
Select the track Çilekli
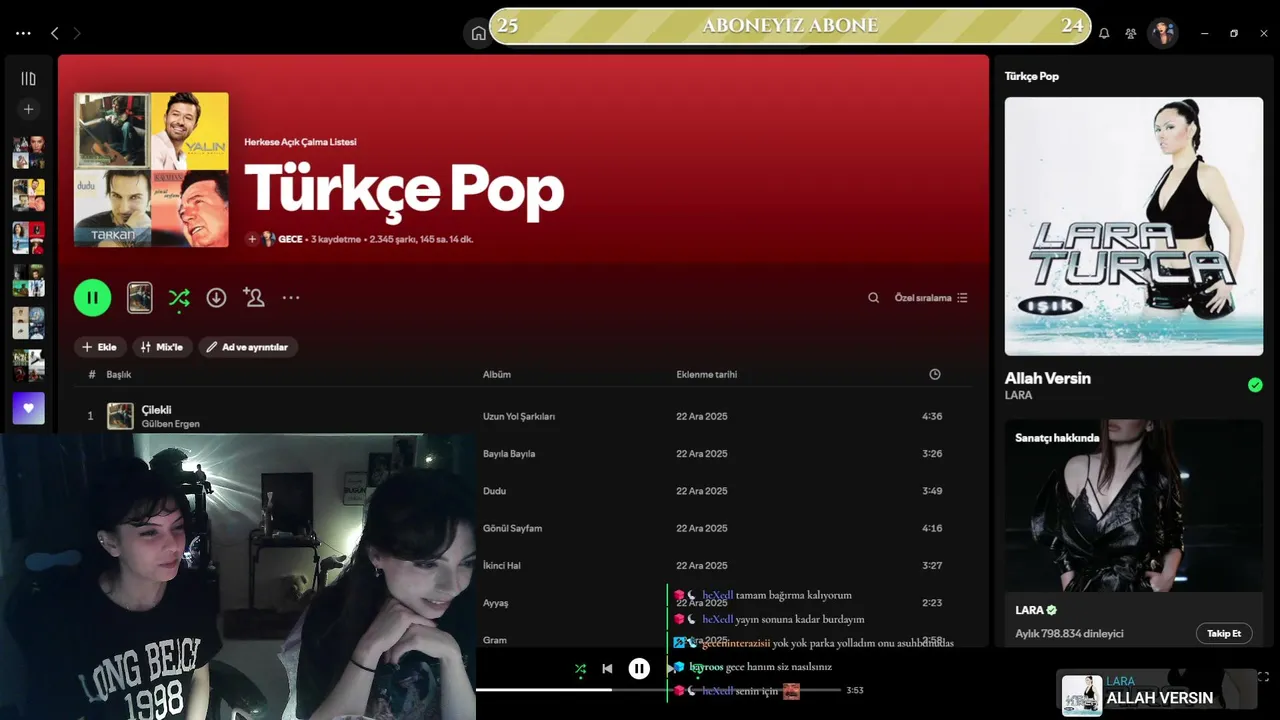pos(156,409)
